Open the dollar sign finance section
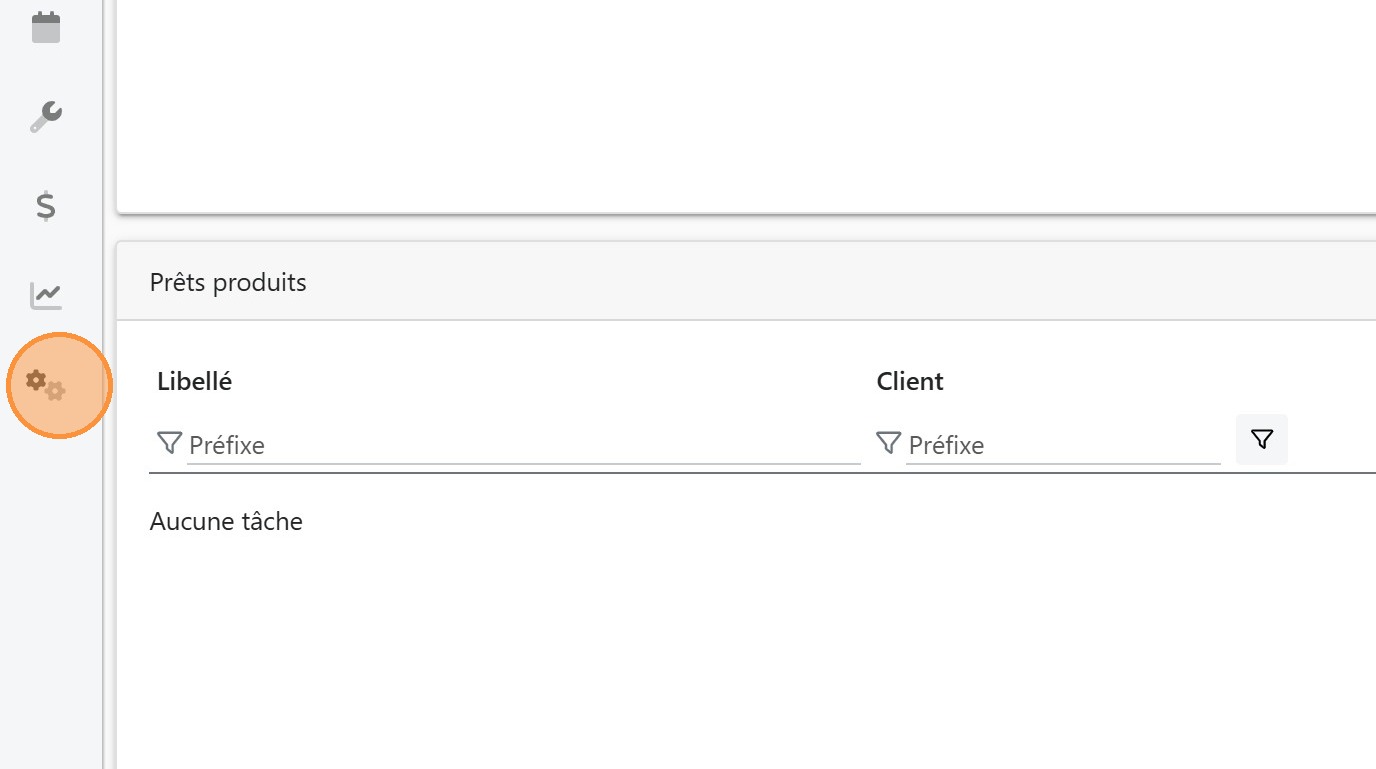 pyautogui.click(x=46, y=206)
